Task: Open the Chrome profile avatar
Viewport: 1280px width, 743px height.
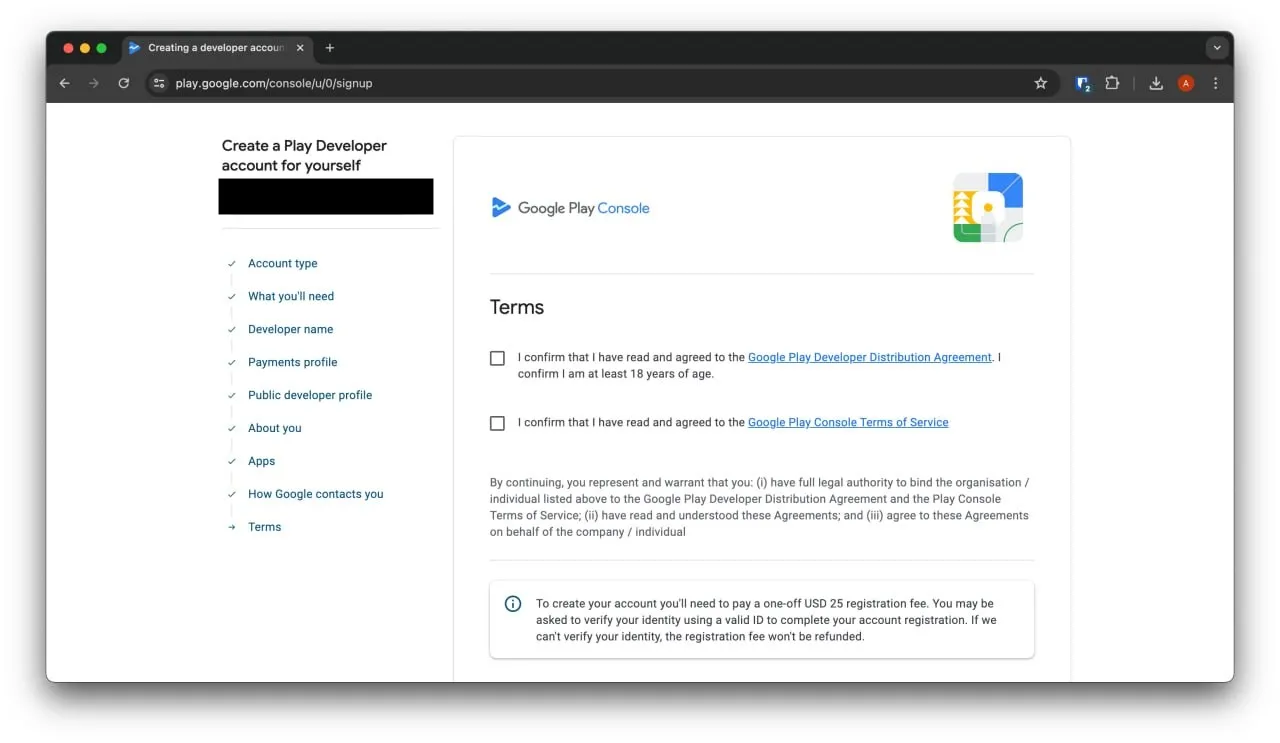Action: coord(1186,84)
